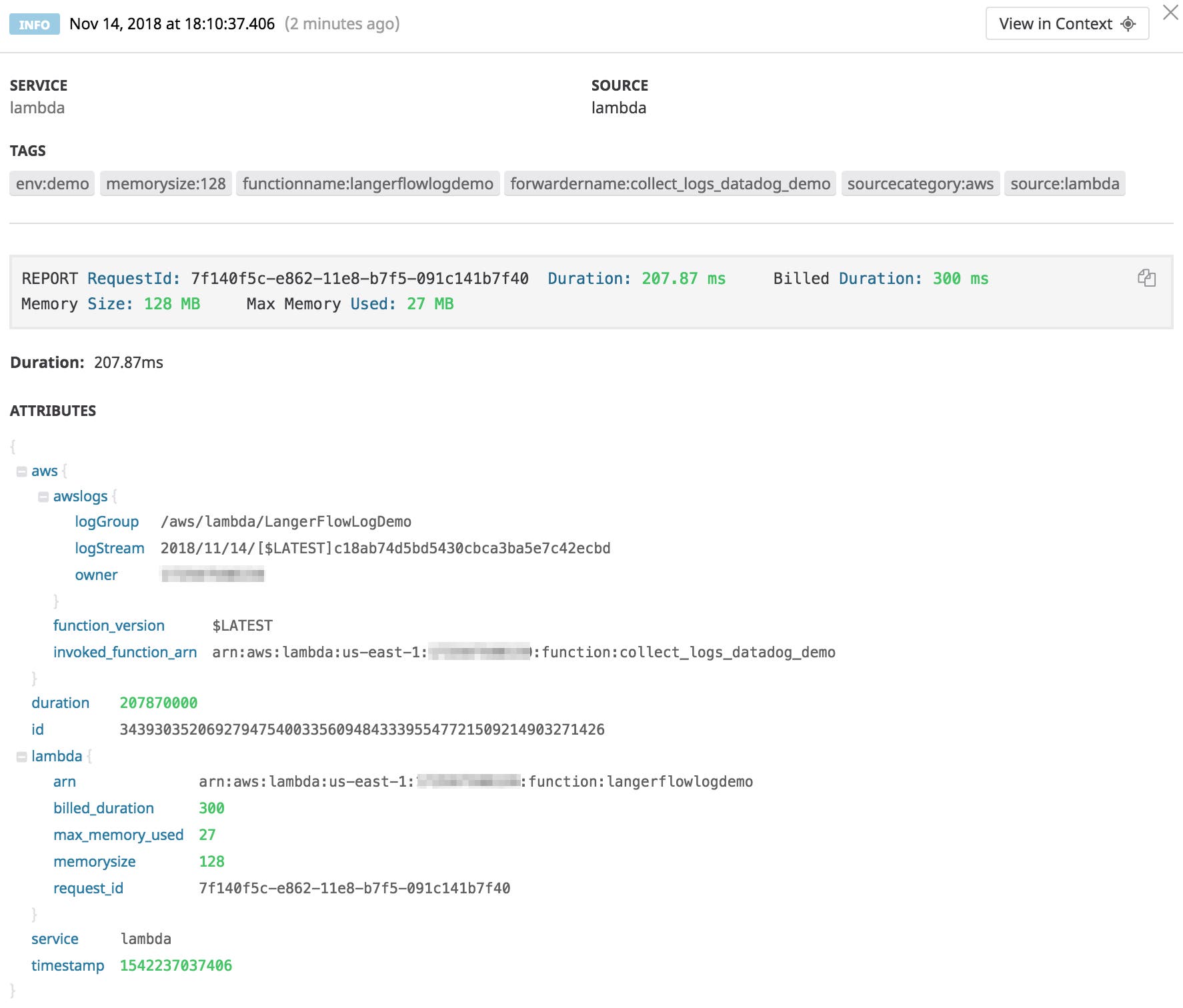Viewport: 1183px width, 1008px height.
Task: Click the invoked_function_arn attribute name
Action: pyautogui.click(x=125, y=652)
